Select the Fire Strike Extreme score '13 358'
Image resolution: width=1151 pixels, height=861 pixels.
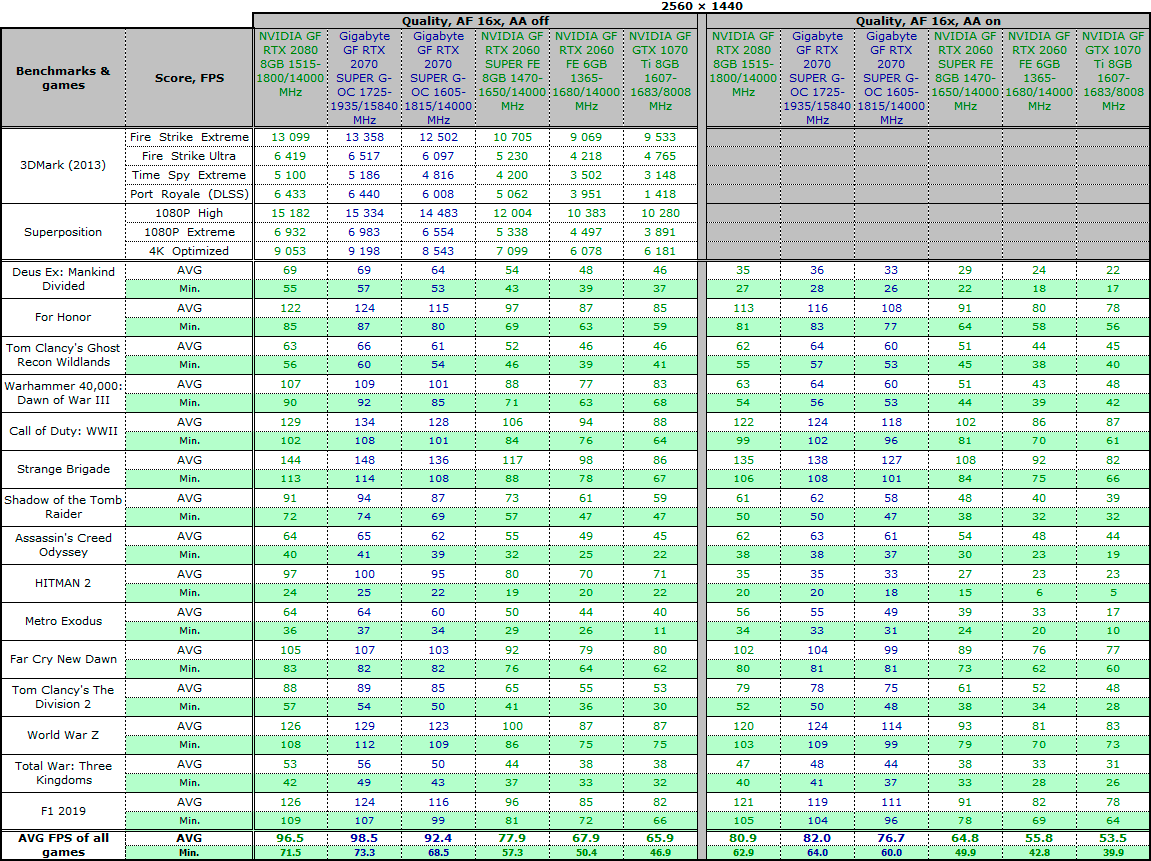(365, 137)
